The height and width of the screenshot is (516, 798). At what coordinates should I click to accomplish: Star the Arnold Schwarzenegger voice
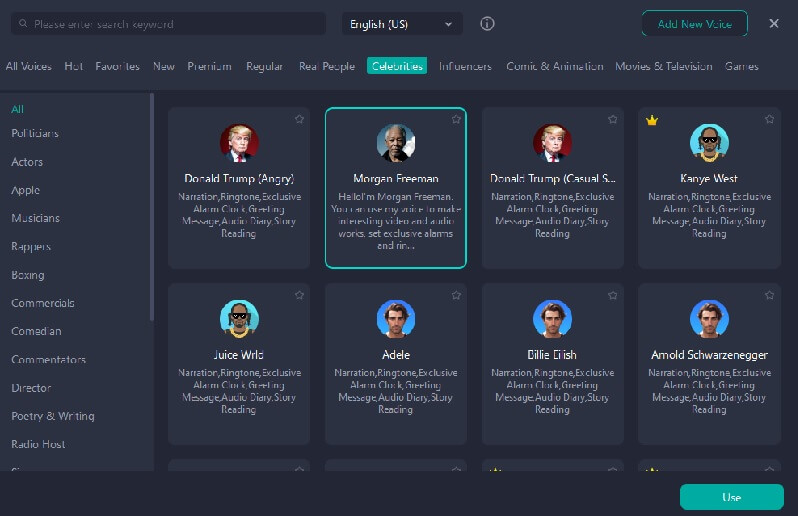pyautogui.click(x=769, y=295)
